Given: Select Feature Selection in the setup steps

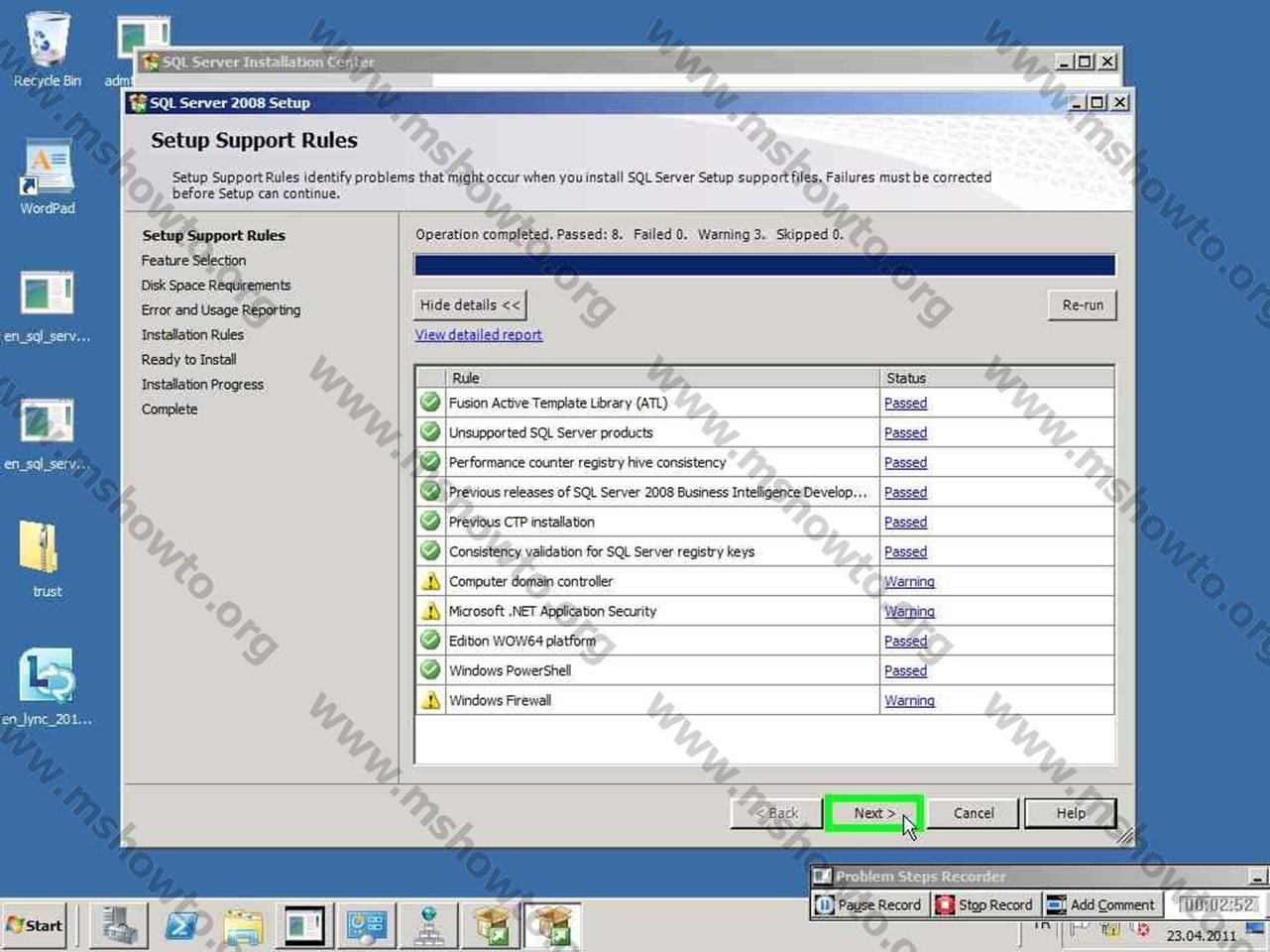Looking at the screenshot, I should 193,261.
